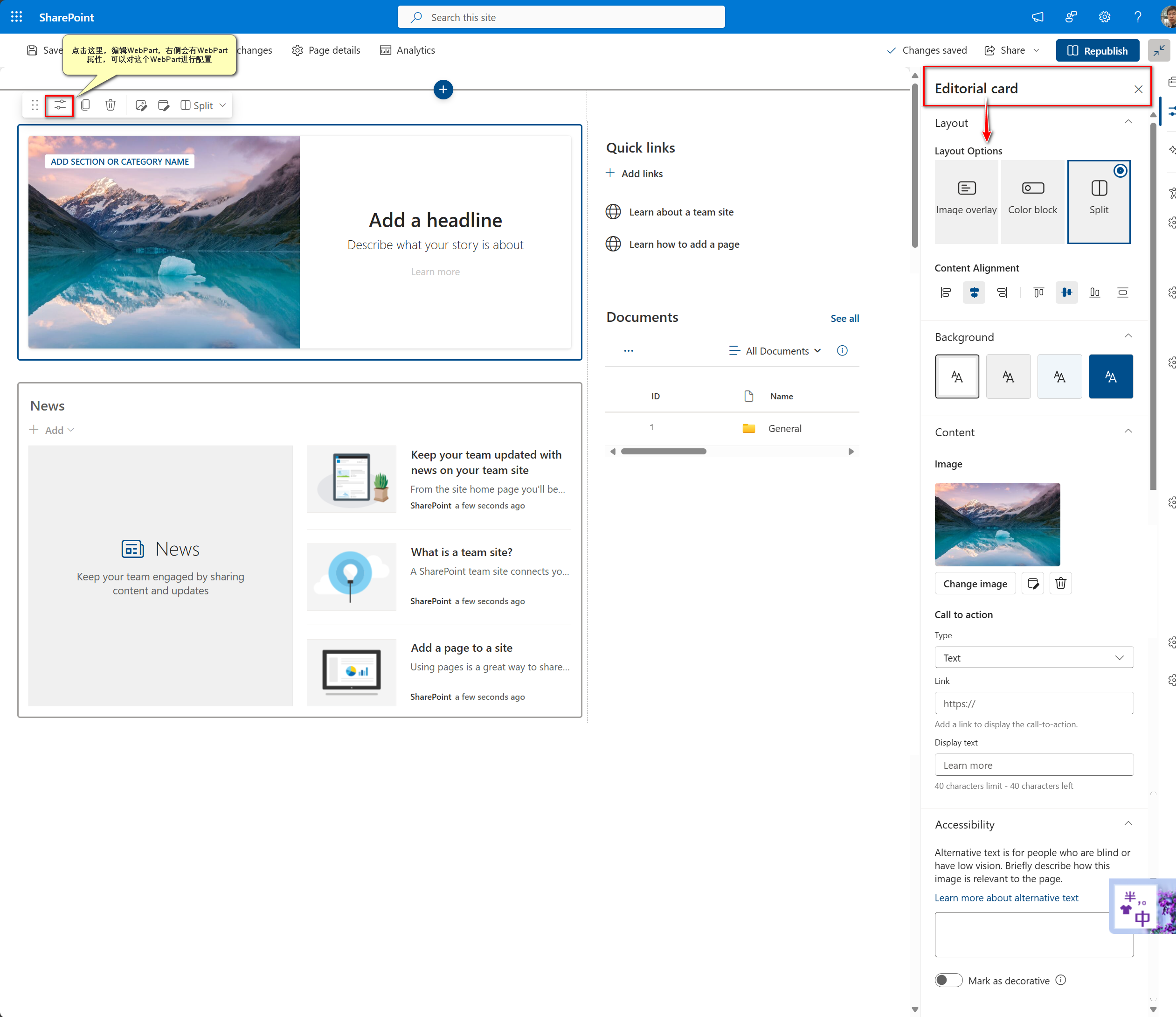1176x1017 pixels.
Task: Open the SharePoint app launcher waffle
Action: [16, 16]
